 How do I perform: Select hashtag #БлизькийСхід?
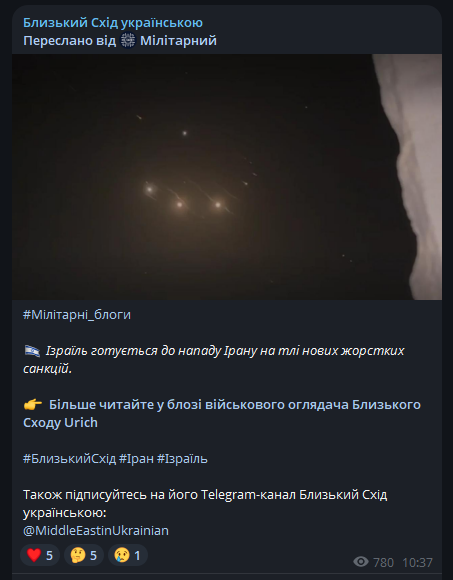pos(70,459)
